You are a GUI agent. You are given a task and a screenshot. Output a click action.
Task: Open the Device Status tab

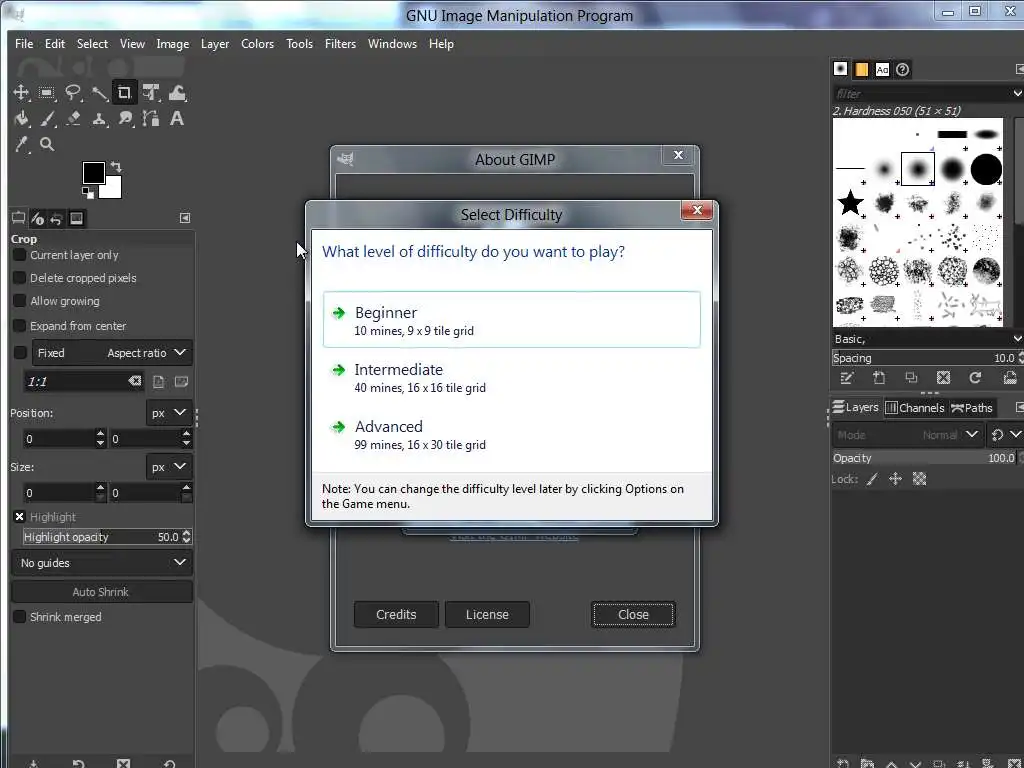(x=37, y=218)
